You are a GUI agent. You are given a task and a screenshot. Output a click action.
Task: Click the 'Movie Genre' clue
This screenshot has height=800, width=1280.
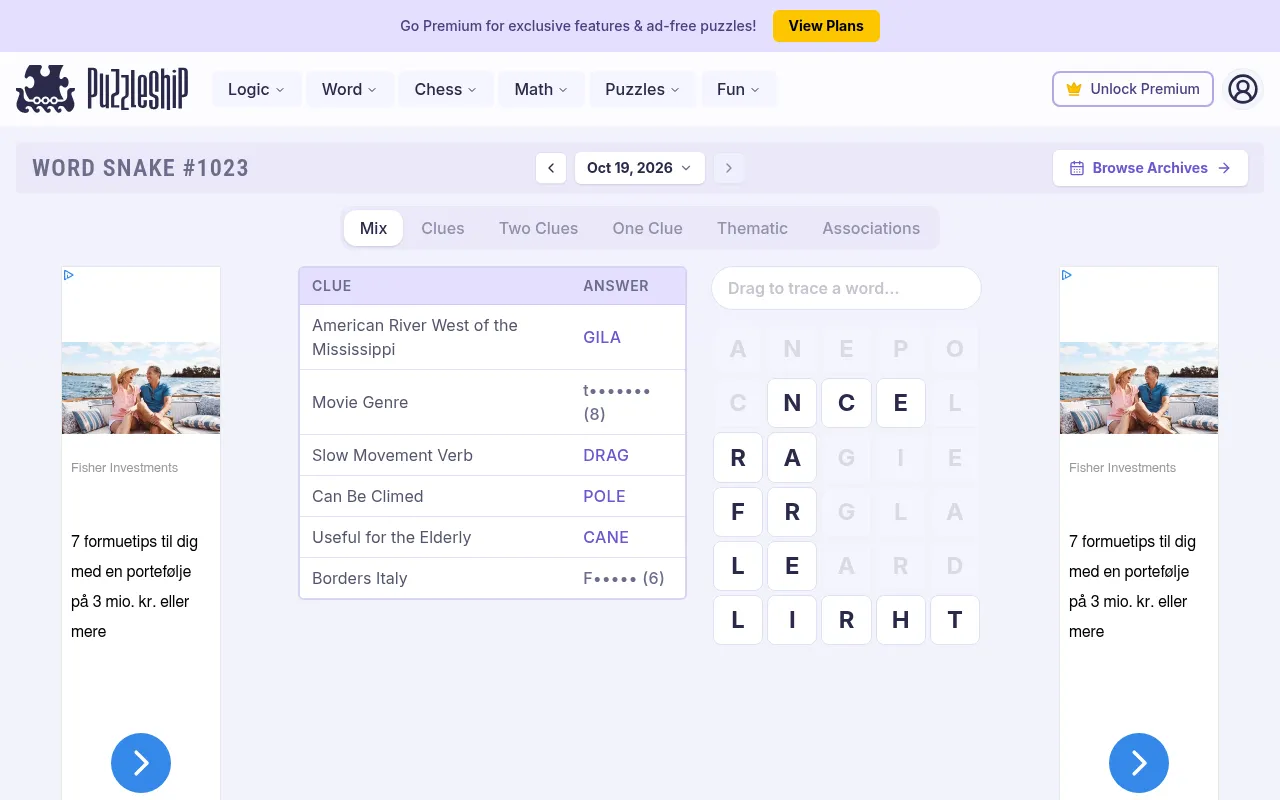pos(360,402)
